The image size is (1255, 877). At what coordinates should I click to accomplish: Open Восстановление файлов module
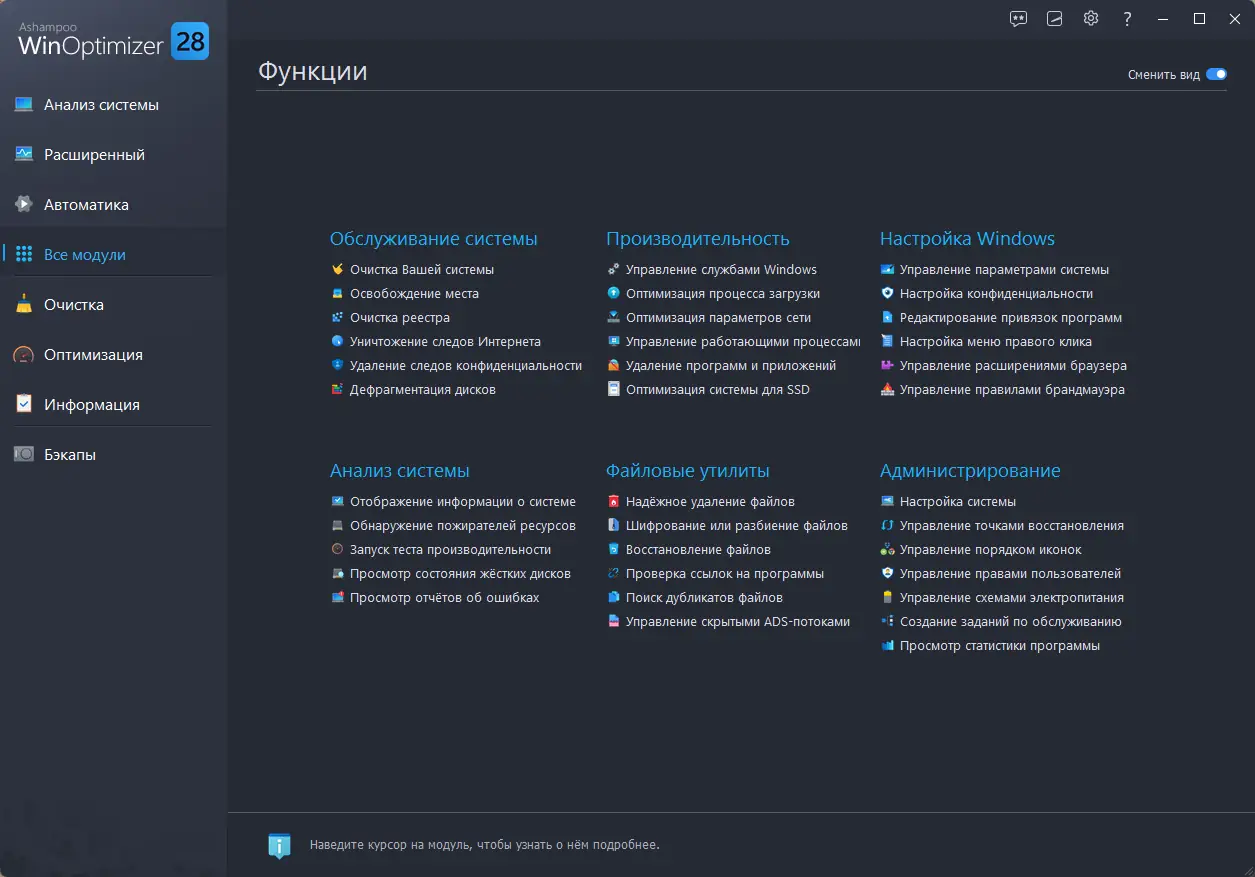(698, 550)
